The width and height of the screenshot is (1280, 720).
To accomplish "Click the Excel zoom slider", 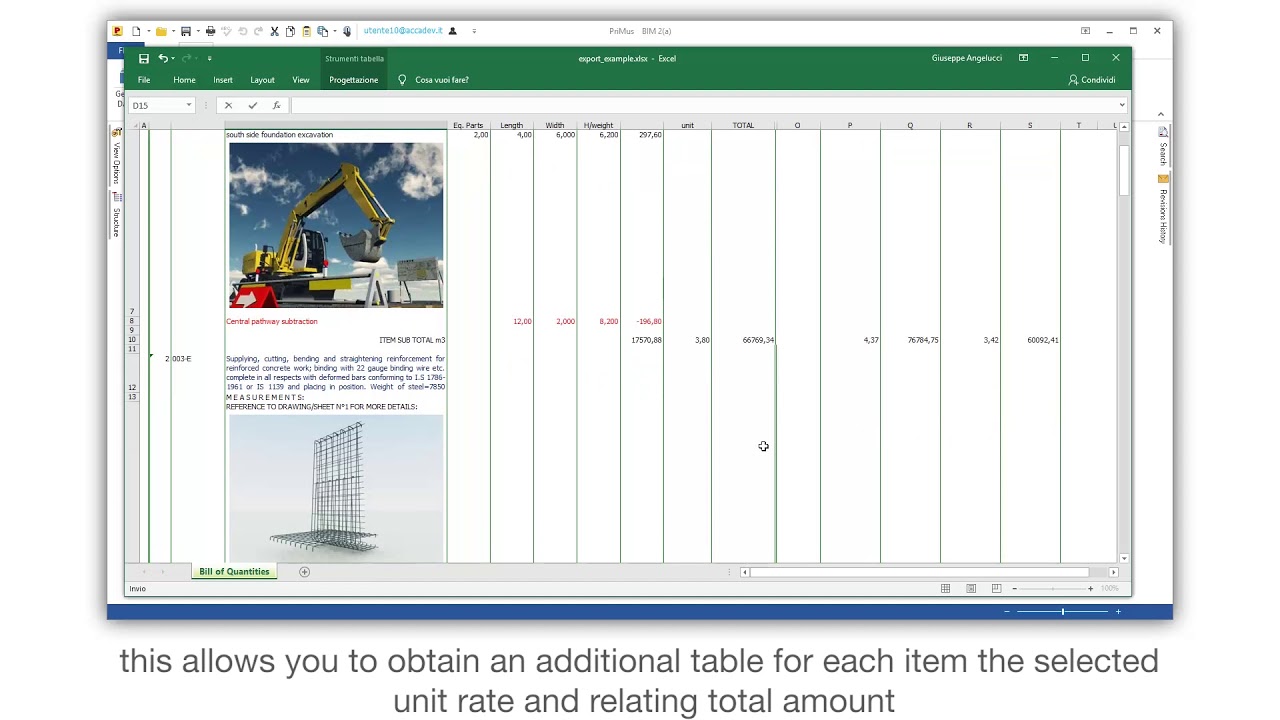I will click(1052, 588).
